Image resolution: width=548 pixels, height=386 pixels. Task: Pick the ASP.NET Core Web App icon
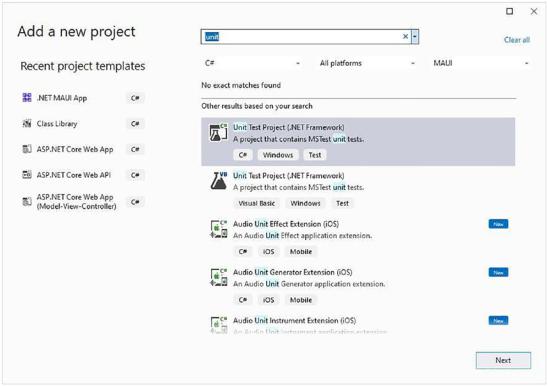coord(27,149)
